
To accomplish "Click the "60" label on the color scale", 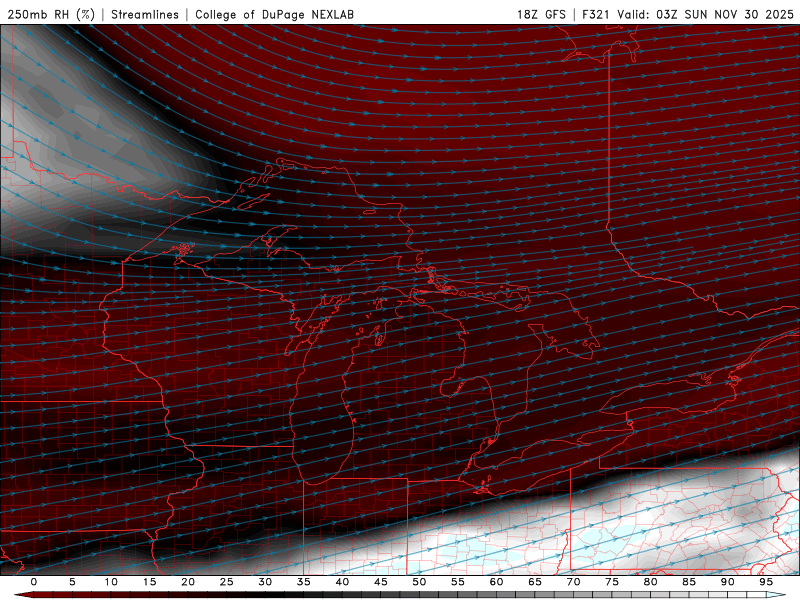I will [x=496, y=582].
